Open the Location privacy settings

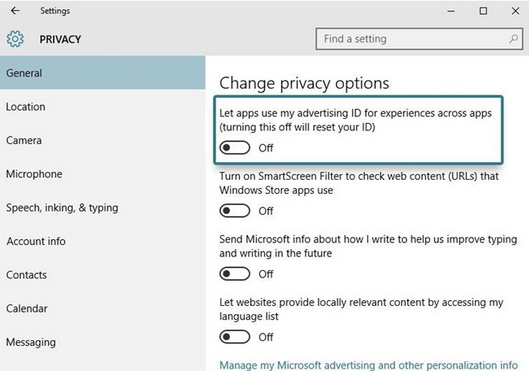click(103, 107)
